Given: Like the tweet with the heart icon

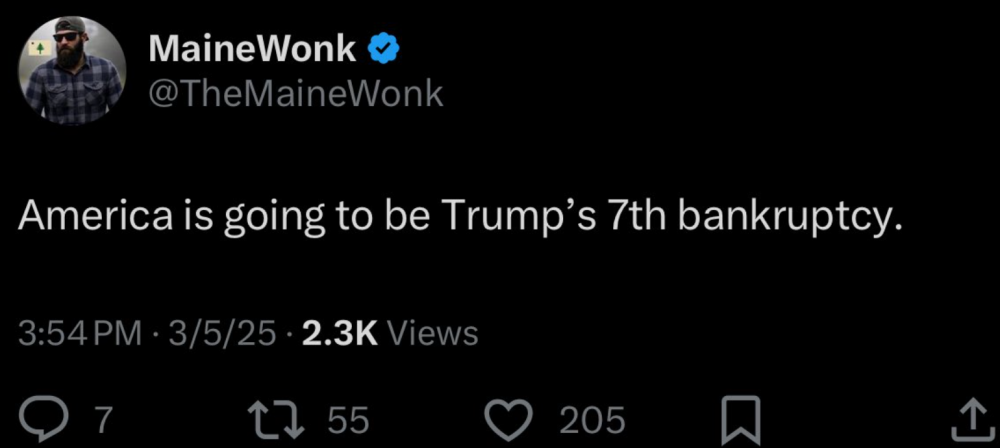Looking at the screenshot, I should (511, 419).
